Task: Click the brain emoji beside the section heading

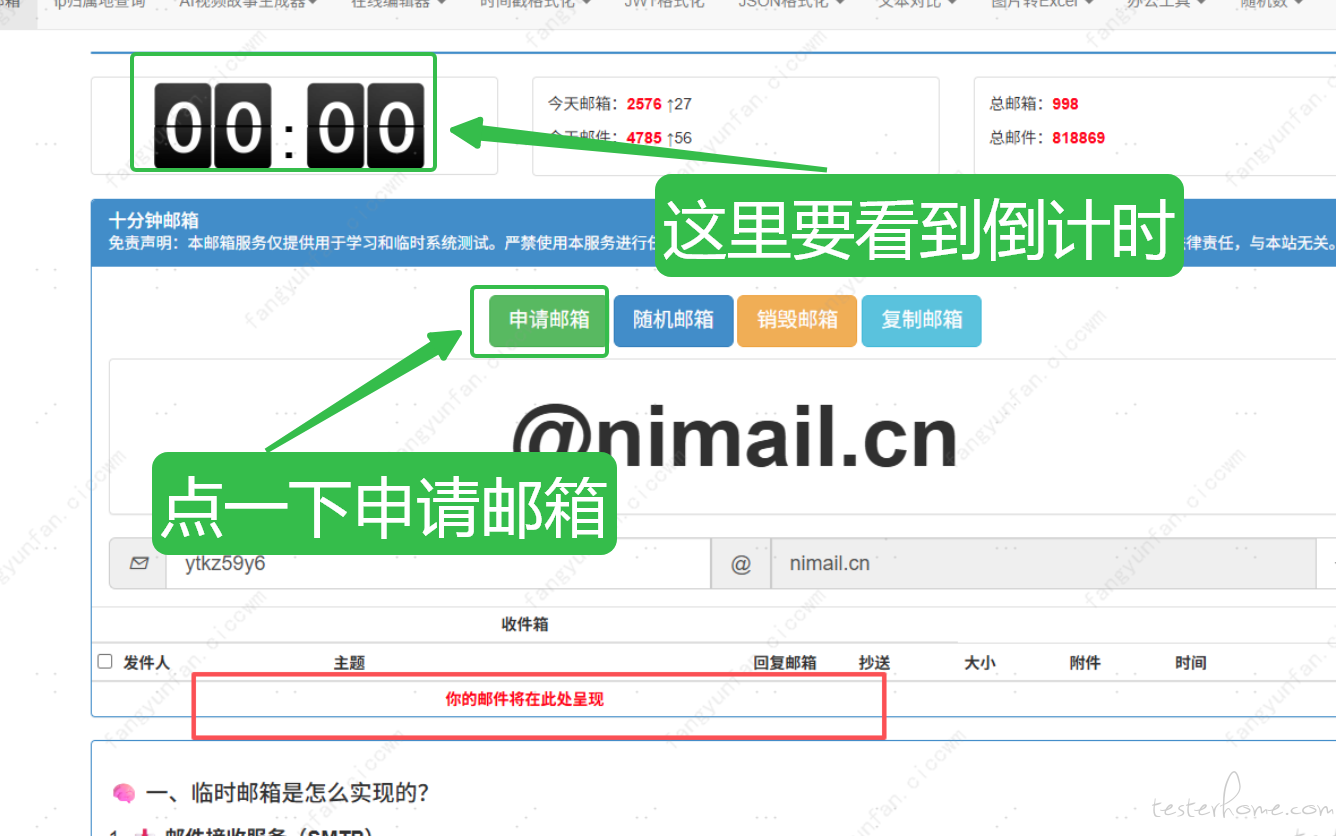Action: [124, 794]
